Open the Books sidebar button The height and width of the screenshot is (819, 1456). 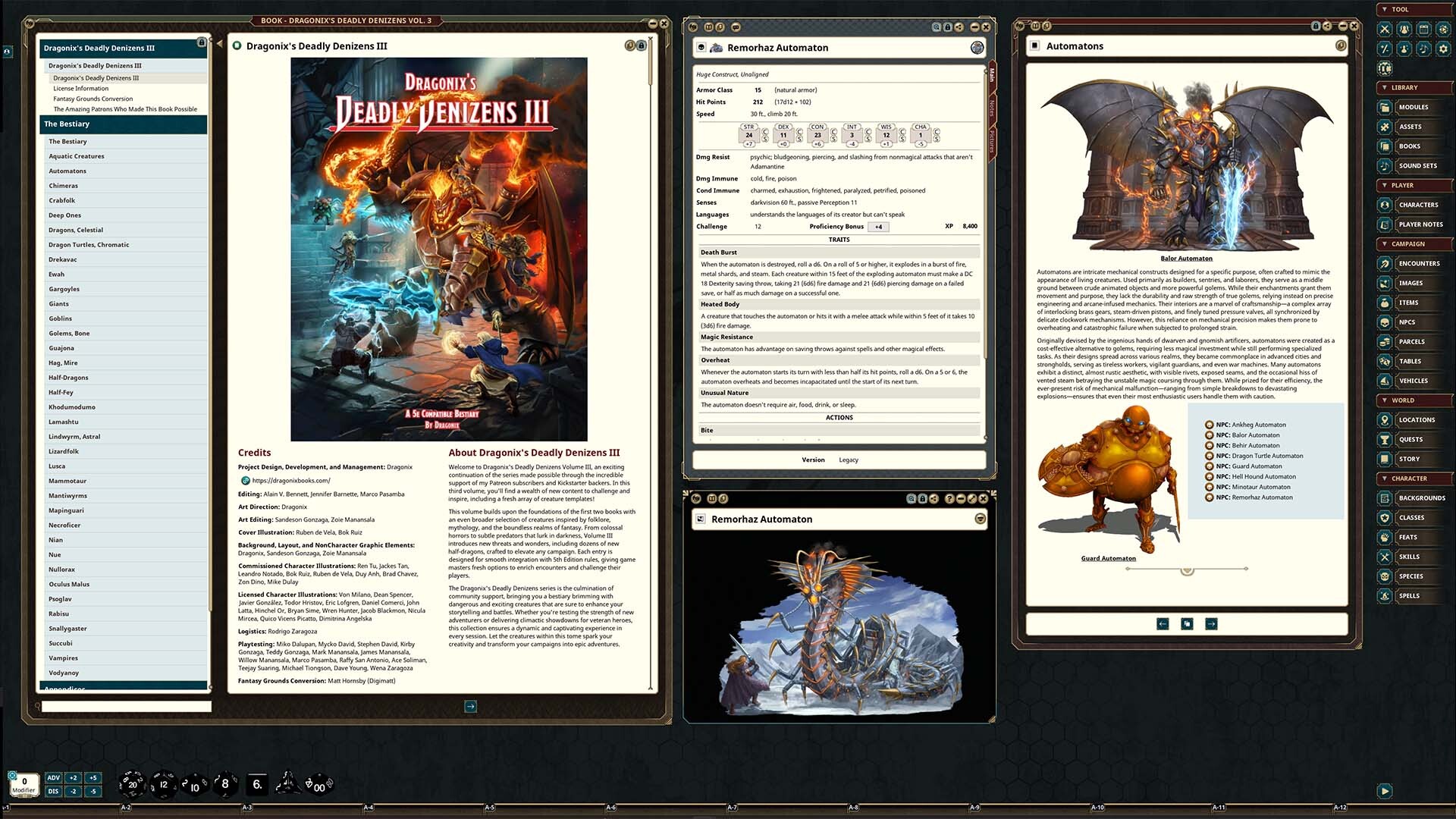coord(1415,146)
